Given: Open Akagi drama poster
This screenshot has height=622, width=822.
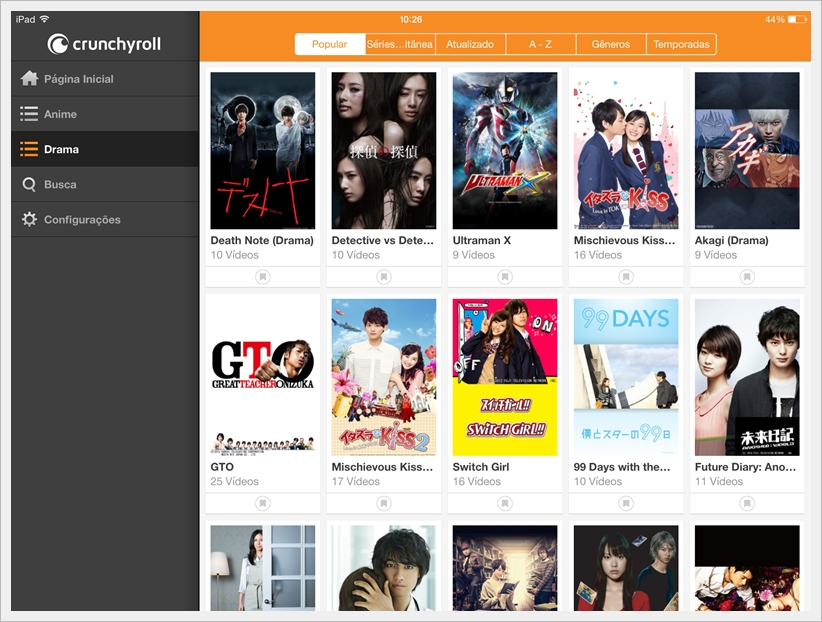Looking at the screenshot, I should (x=747, y=151).
